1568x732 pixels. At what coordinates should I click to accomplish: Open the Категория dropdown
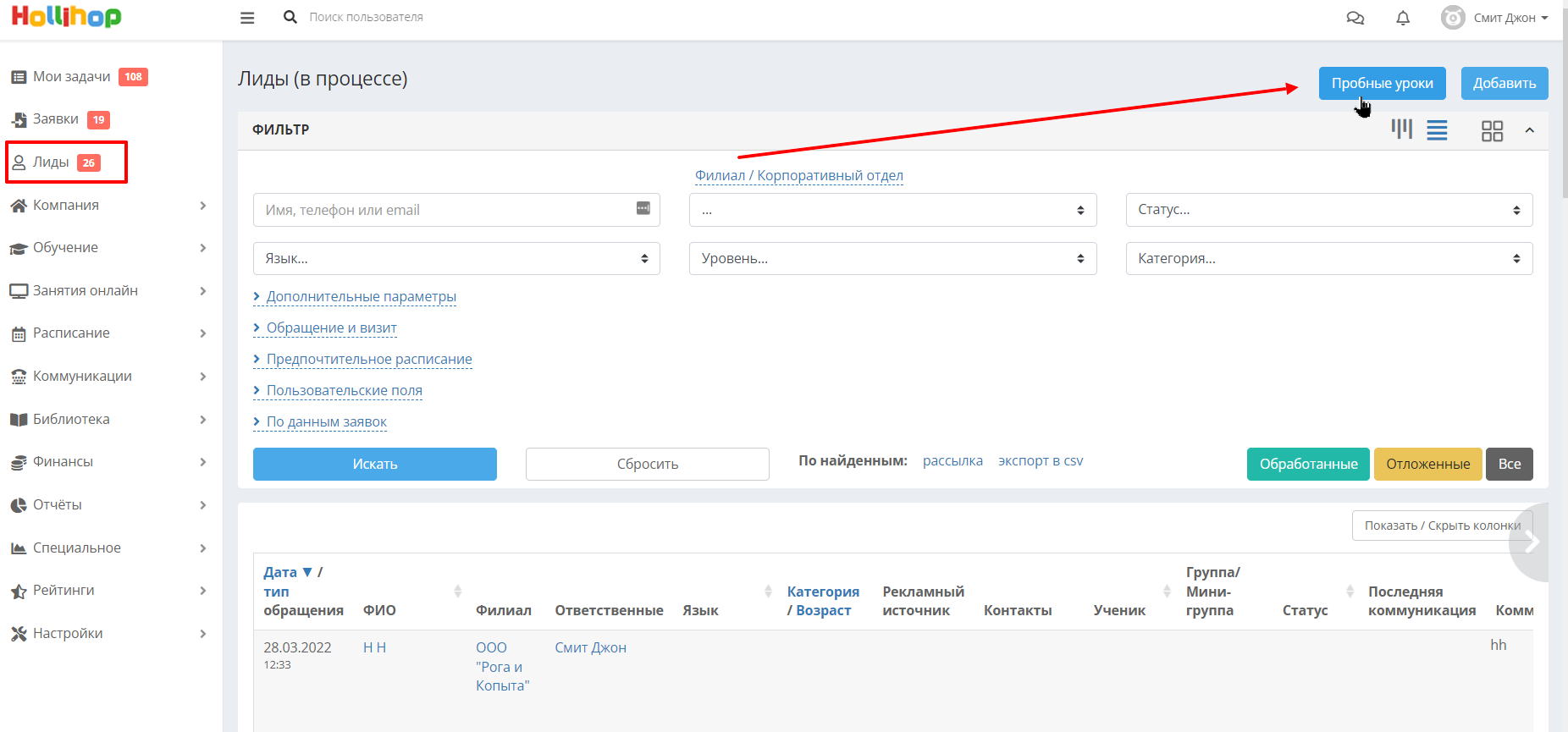point(1329,258)
